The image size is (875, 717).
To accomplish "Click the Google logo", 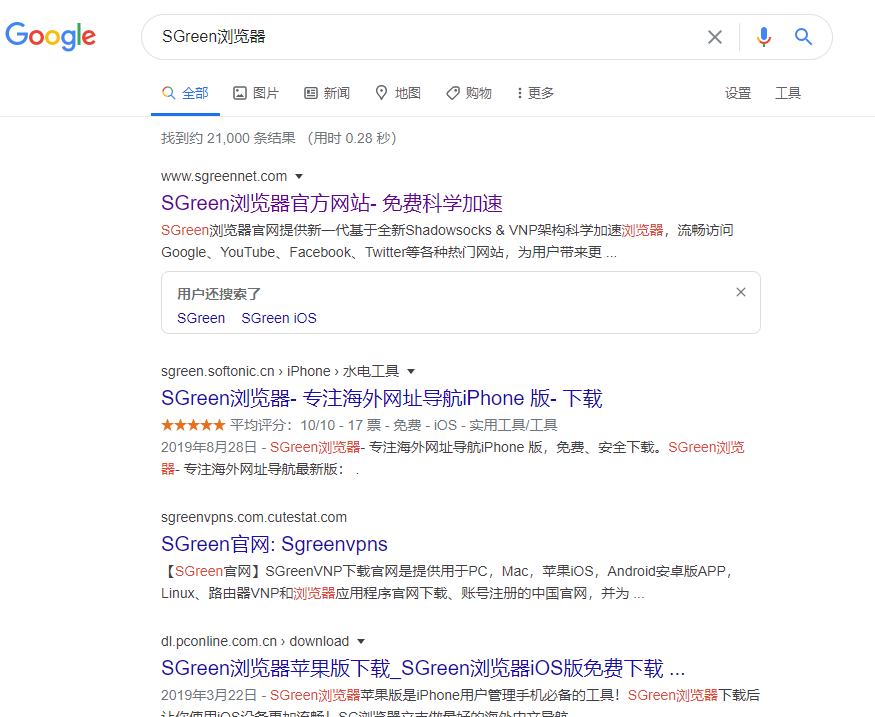I will pyautogui.click(x=51, y=37).
